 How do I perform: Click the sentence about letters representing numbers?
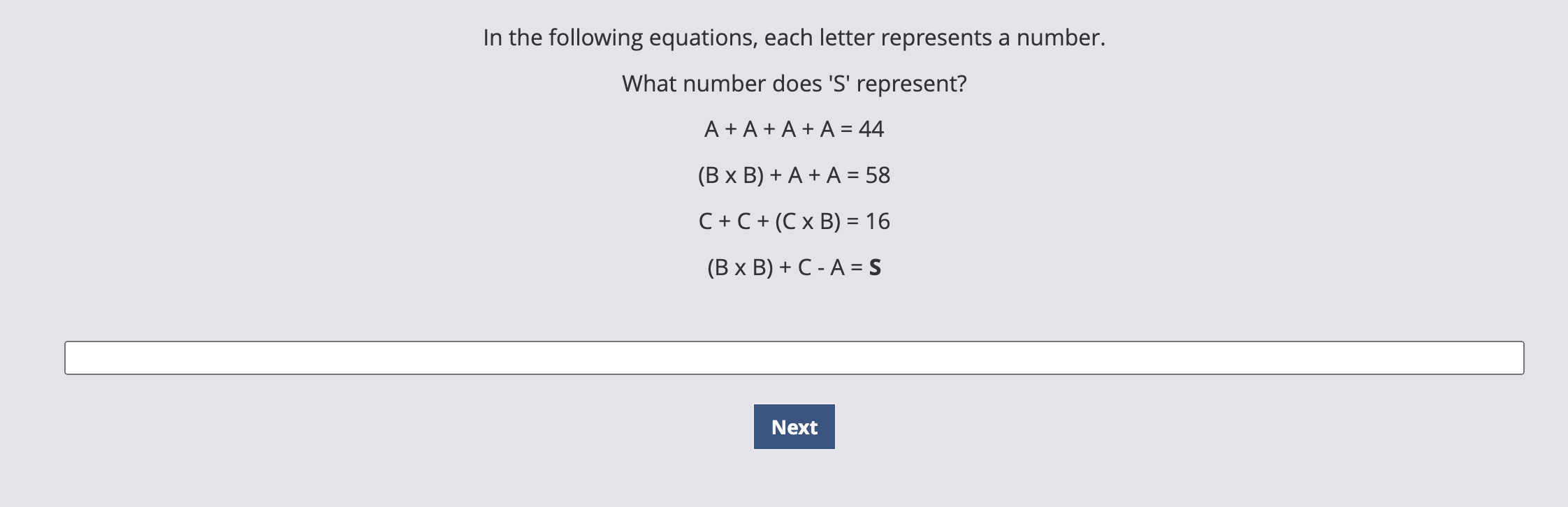794,38
